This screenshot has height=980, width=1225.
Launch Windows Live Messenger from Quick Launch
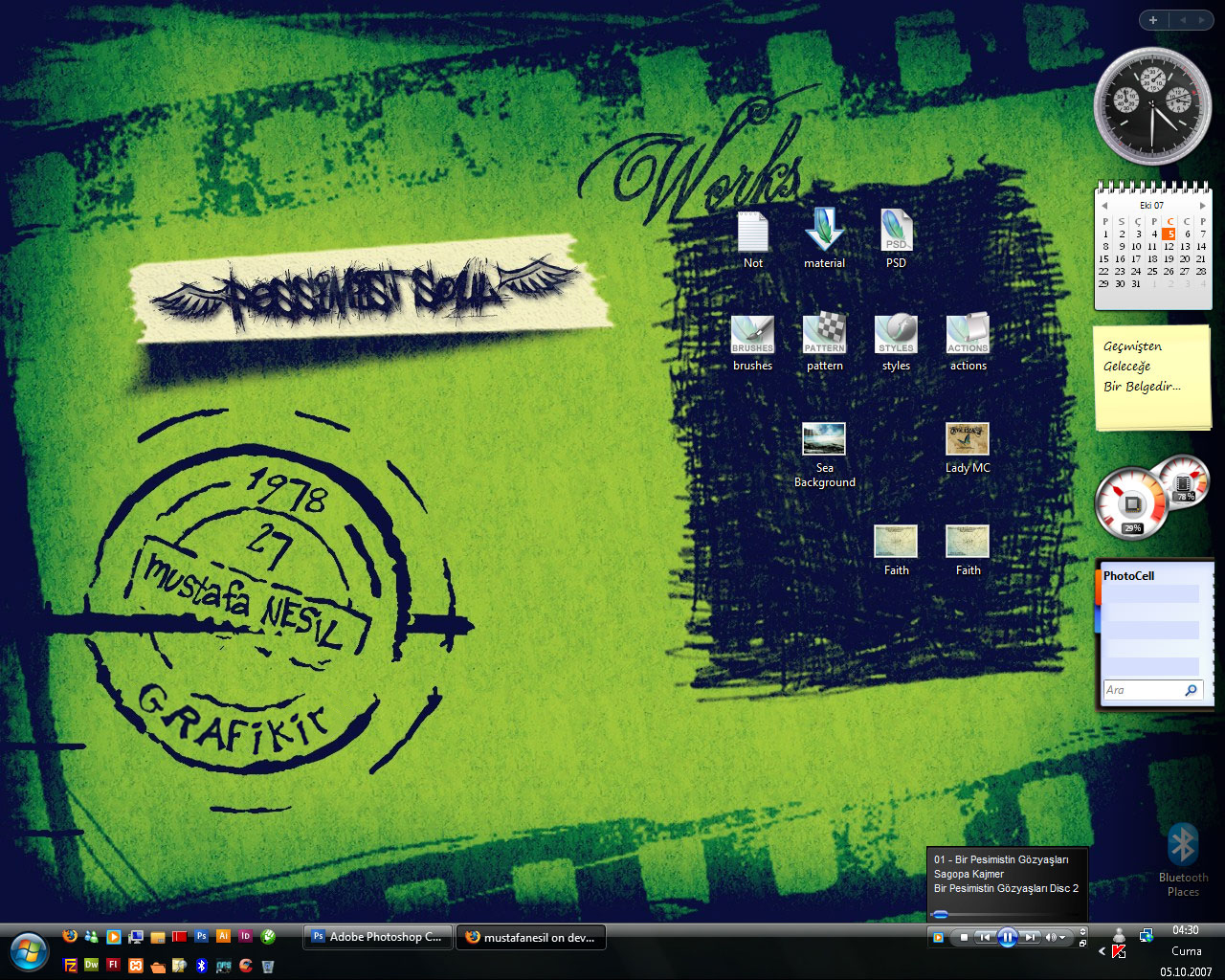(91, 937)
